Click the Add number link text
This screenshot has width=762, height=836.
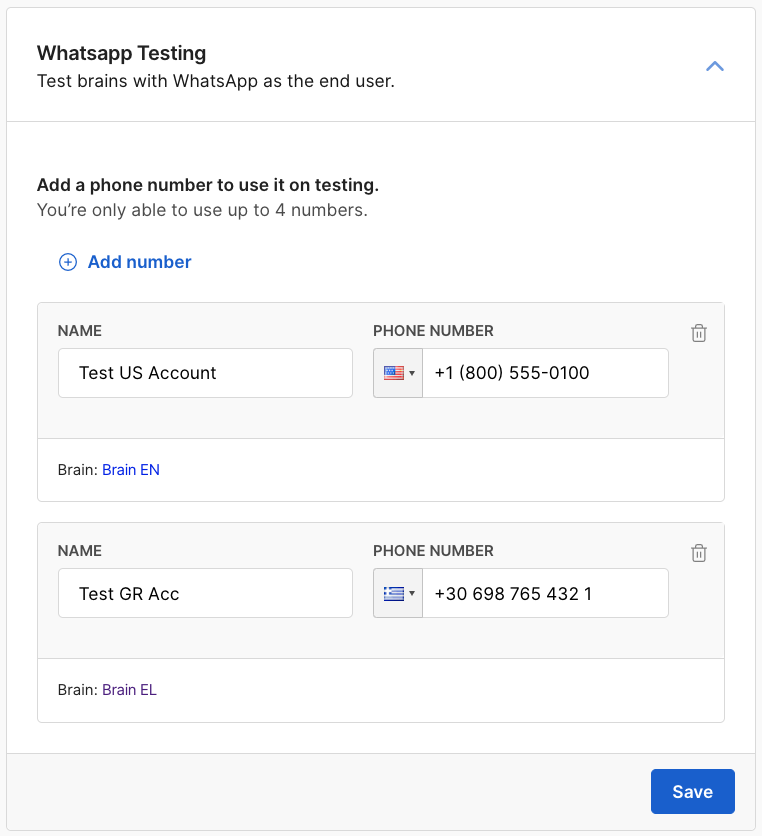(x=139, y=262)
